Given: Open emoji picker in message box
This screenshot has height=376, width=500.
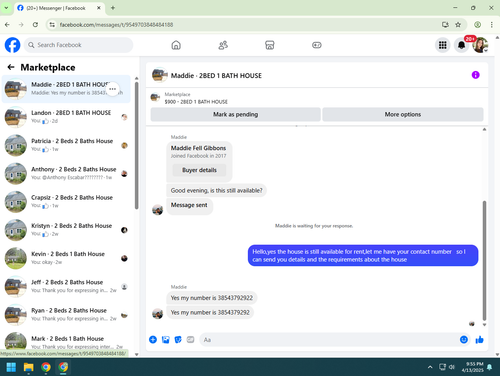Looking at the screenshot, I should (464, 340).
